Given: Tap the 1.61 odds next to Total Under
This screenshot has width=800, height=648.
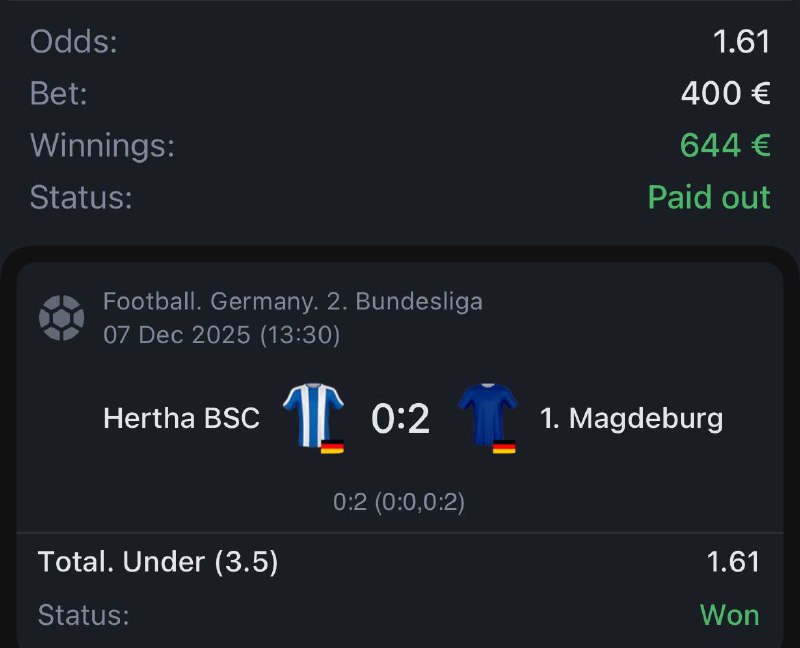Looking at the screenshot, I should click(x=733, y=562).
